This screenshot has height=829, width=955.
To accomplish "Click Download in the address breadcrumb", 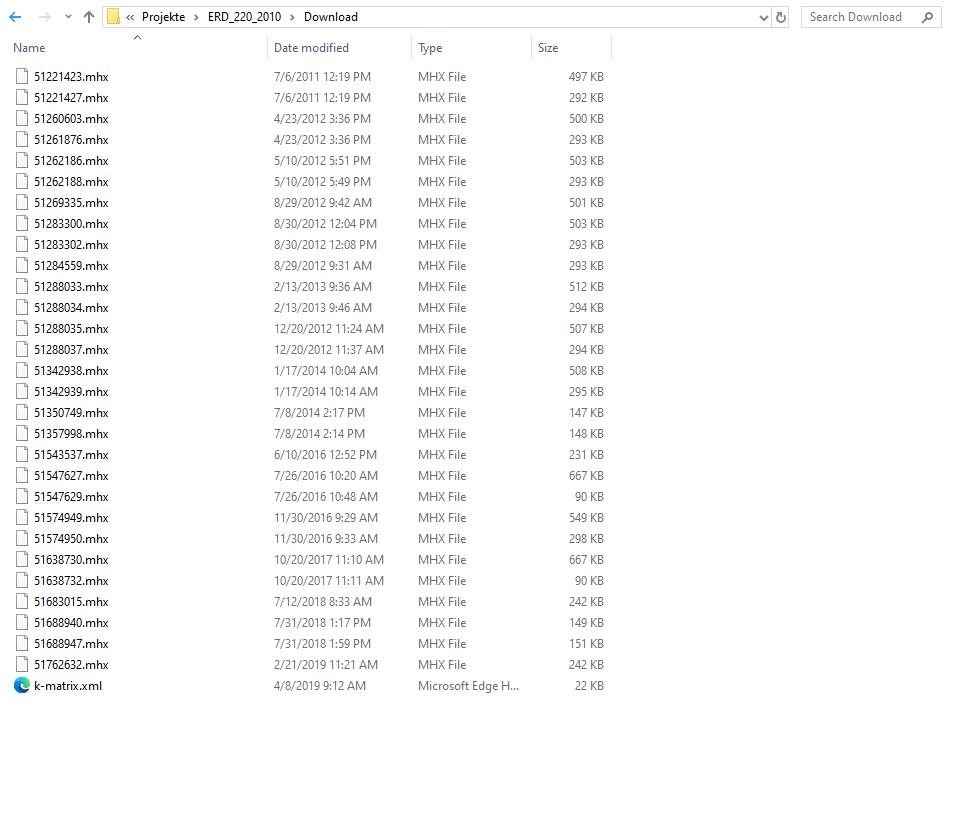I will point(331,17).
